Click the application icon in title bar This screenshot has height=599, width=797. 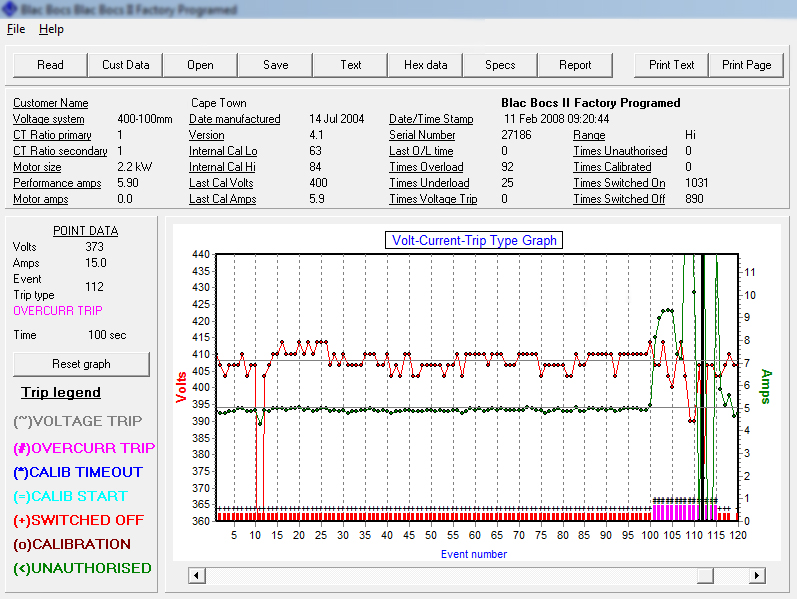click(x=10, y=9)
